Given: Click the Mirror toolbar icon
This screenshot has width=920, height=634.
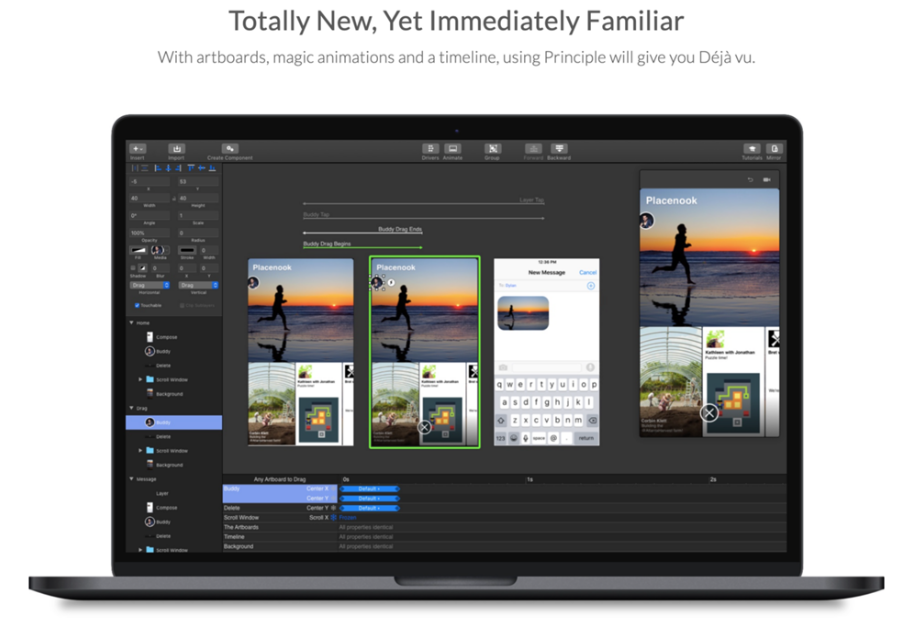Looking at the screenshot, I should click(x=774, y=148).
